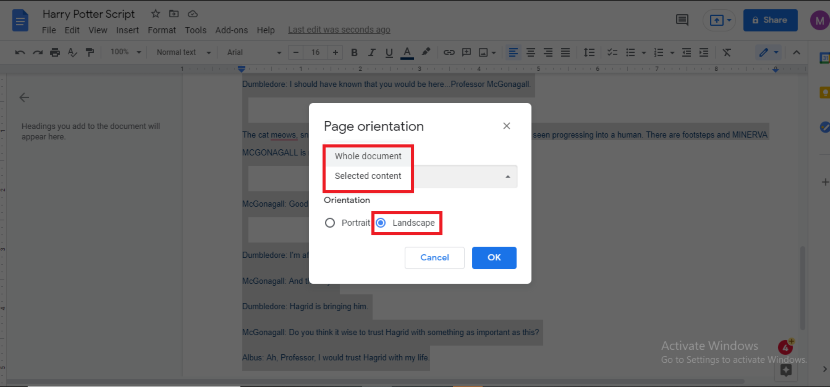Undo the last action
This screenshot has height=387, width=830.
point(20,52)
